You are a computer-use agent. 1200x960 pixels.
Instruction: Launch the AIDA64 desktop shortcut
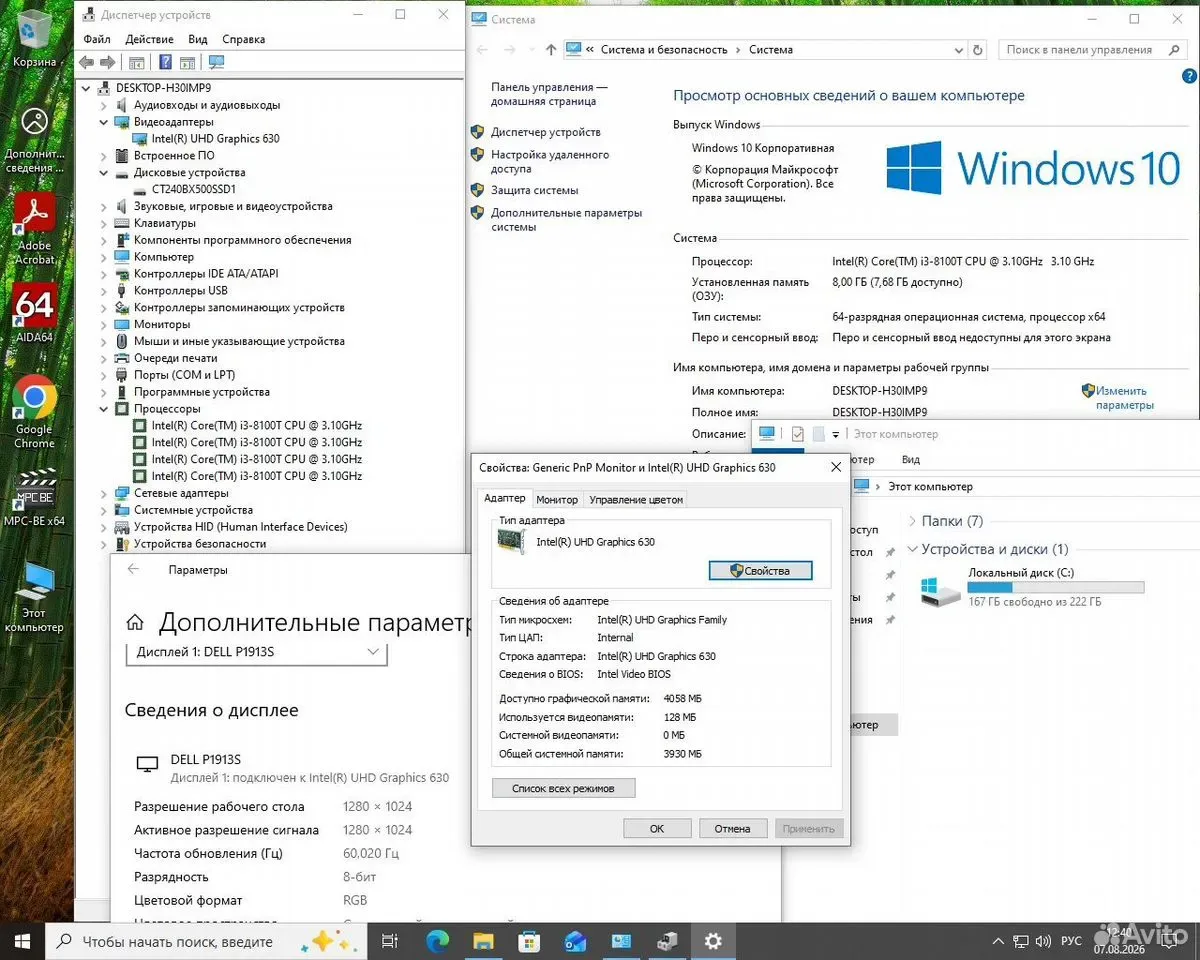pos(34,313)
